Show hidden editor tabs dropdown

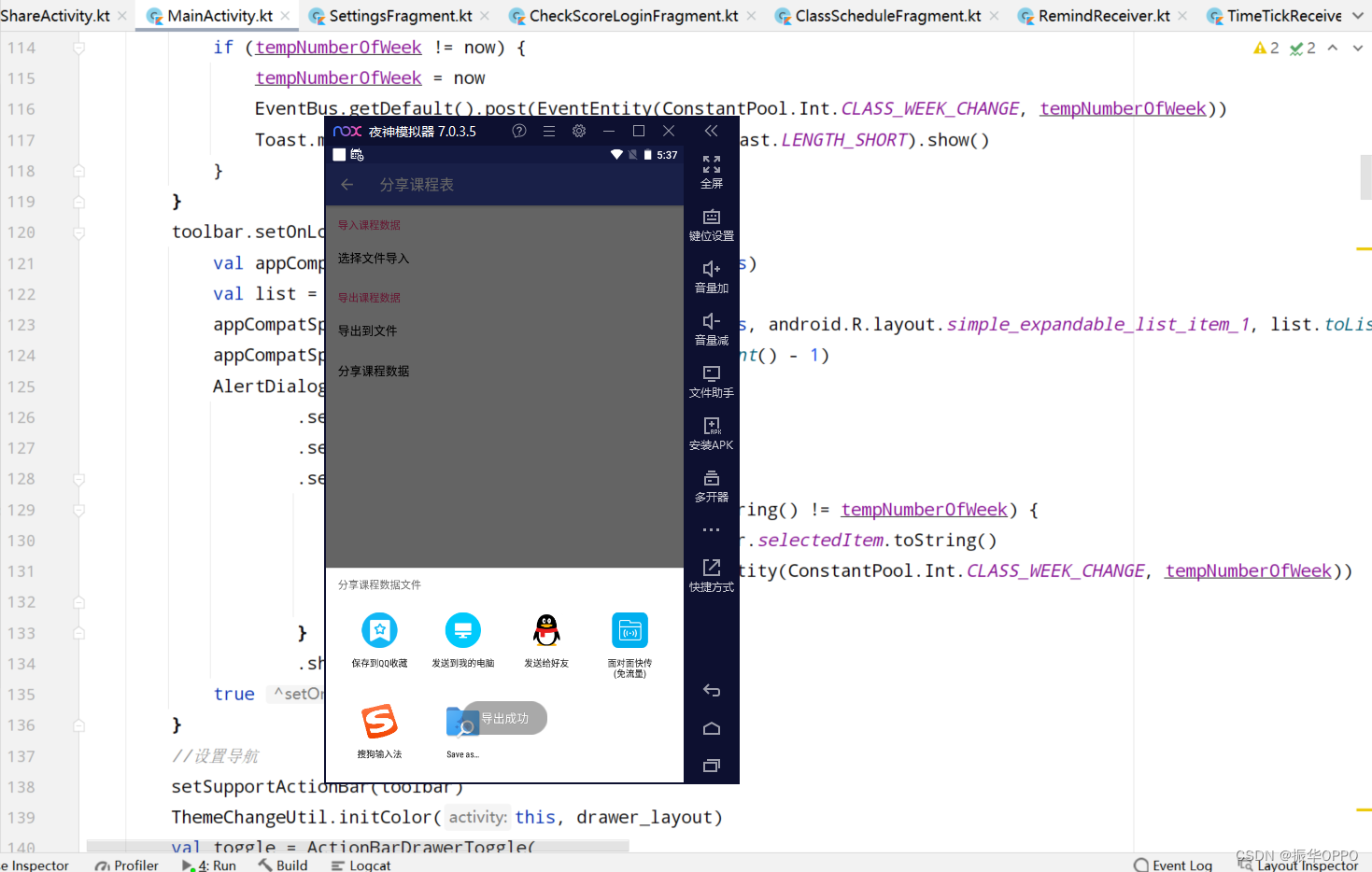1358,16
